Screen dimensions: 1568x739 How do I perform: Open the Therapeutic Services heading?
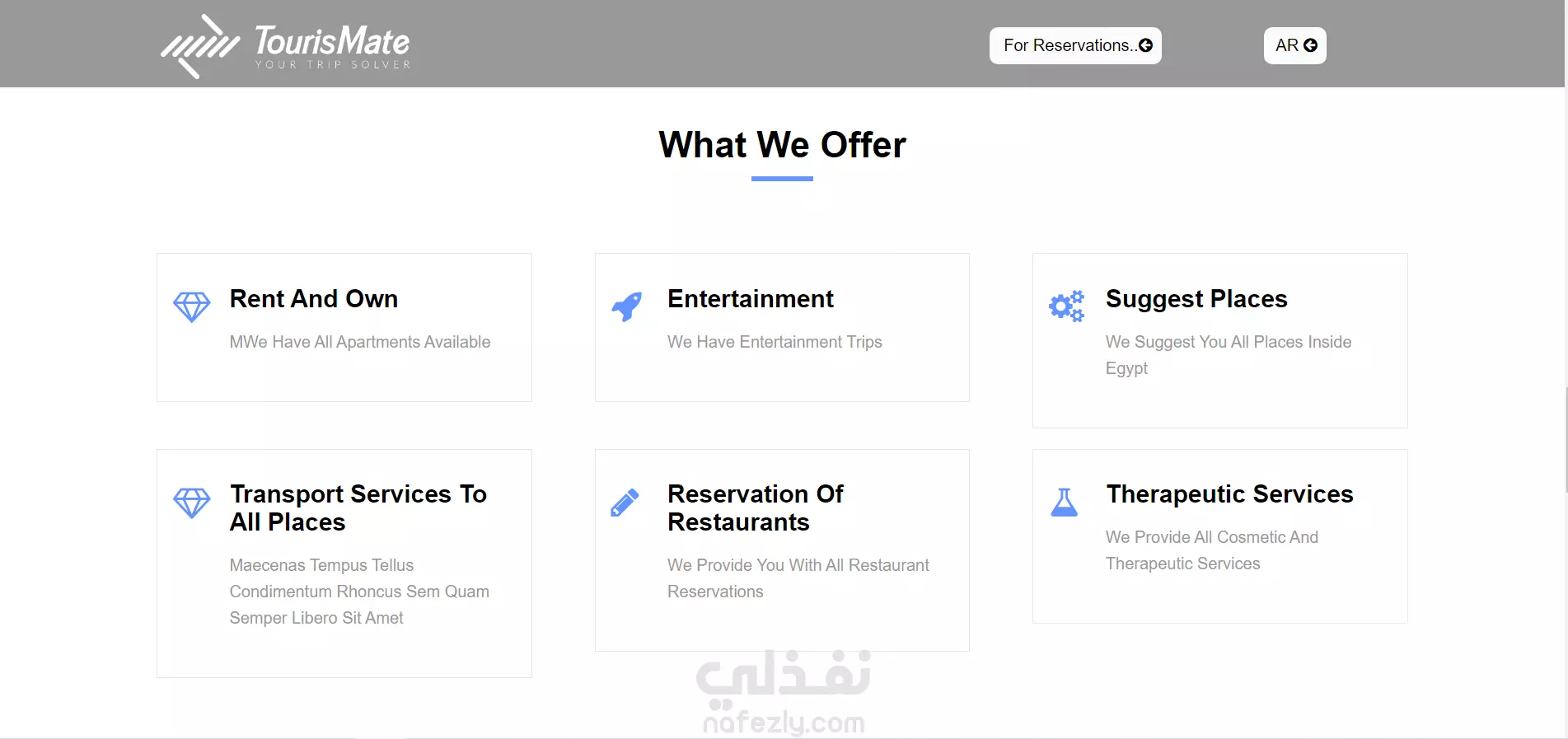pos(1229,493)
